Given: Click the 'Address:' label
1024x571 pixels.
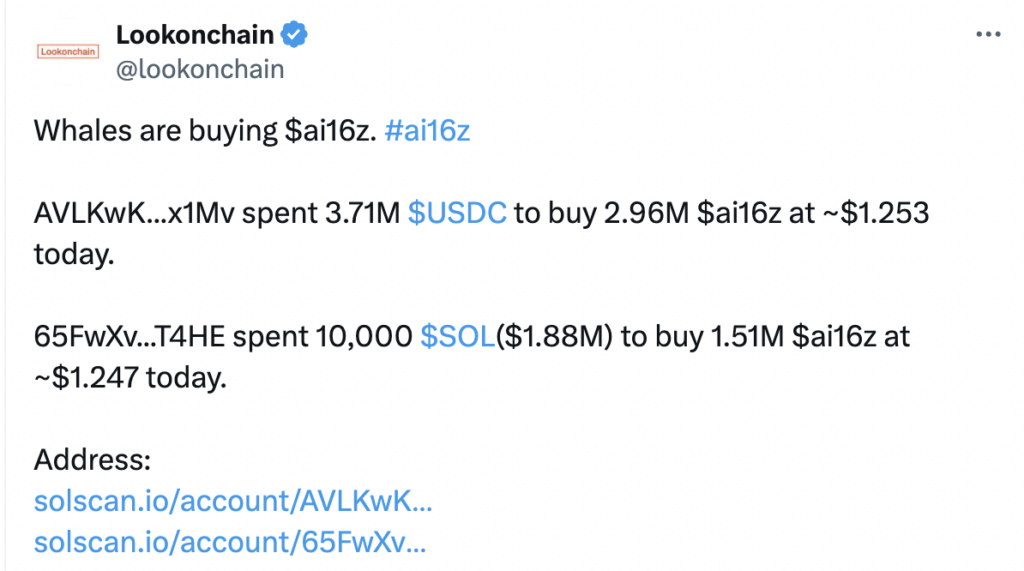Looking at the screenshot, I should tap(92, 460).
